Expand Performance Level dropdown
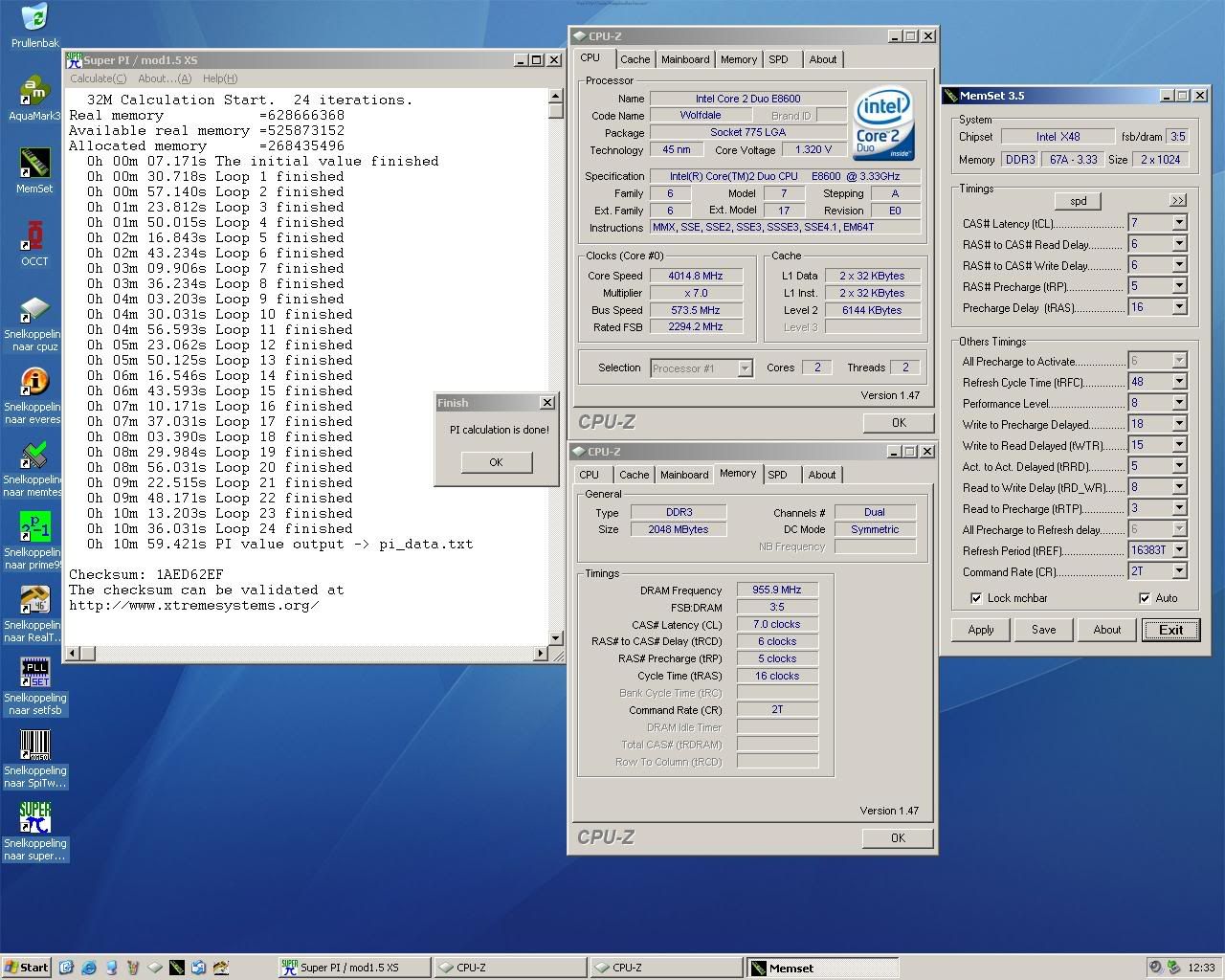The height and width of the screenshot is (980, 1225). point(1179,403)
